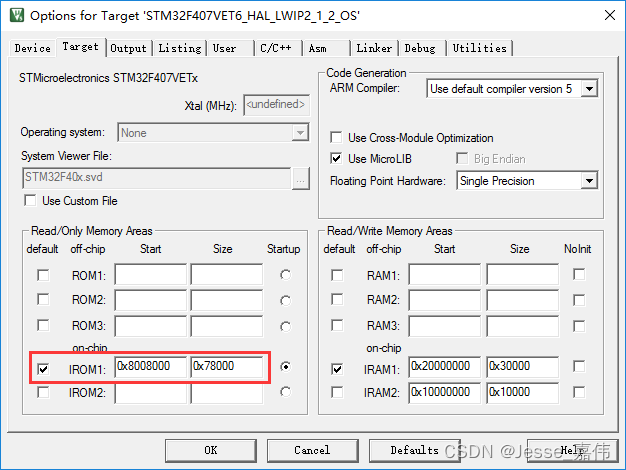
Task: Open the Operating system dropdown
Action: 213,133
